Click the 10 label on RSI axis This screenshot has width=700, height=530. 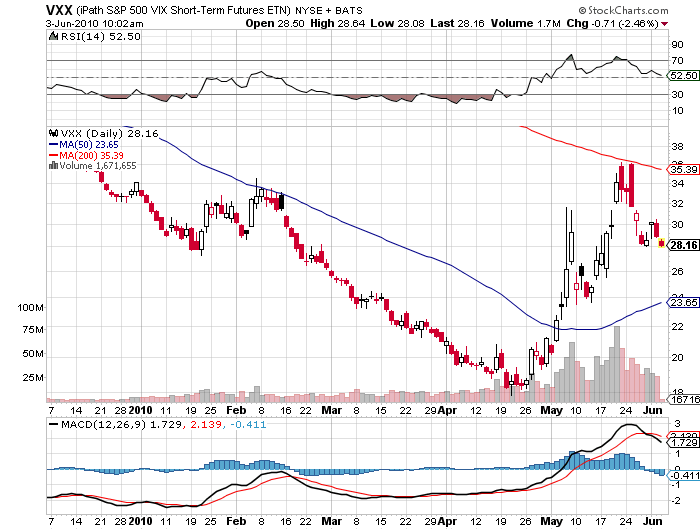(x=677, y=110)
